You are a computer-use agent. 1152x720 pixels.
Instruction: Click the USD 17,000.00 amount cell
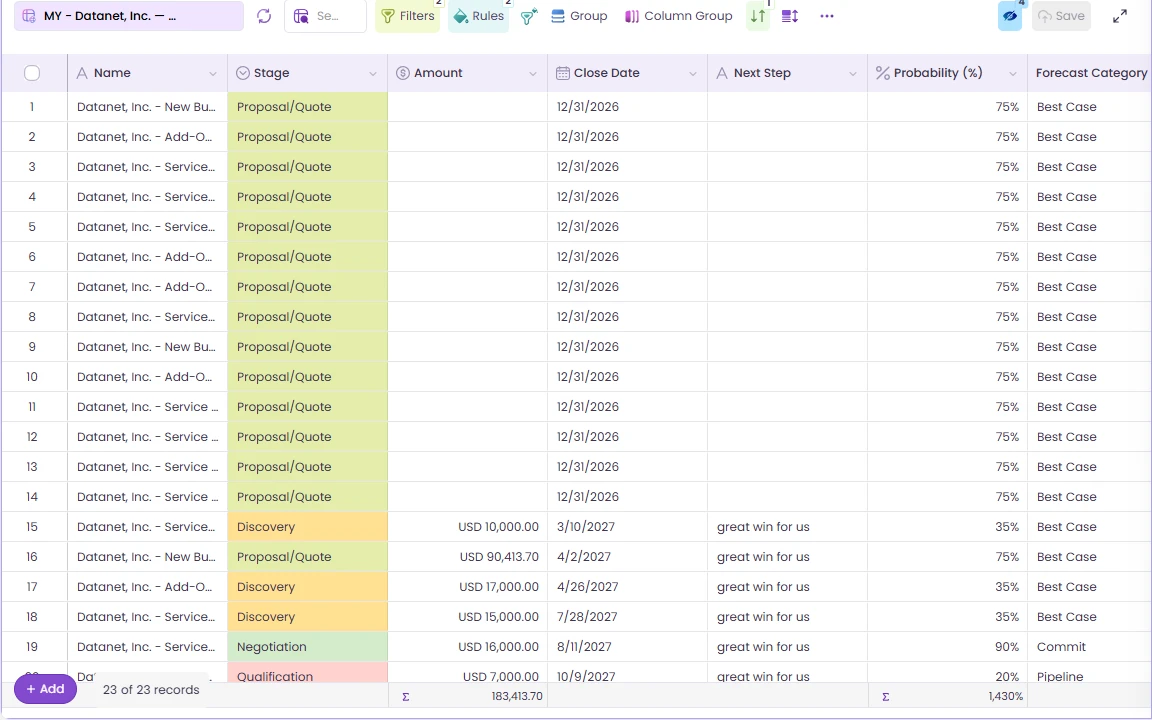coord(467,587)
